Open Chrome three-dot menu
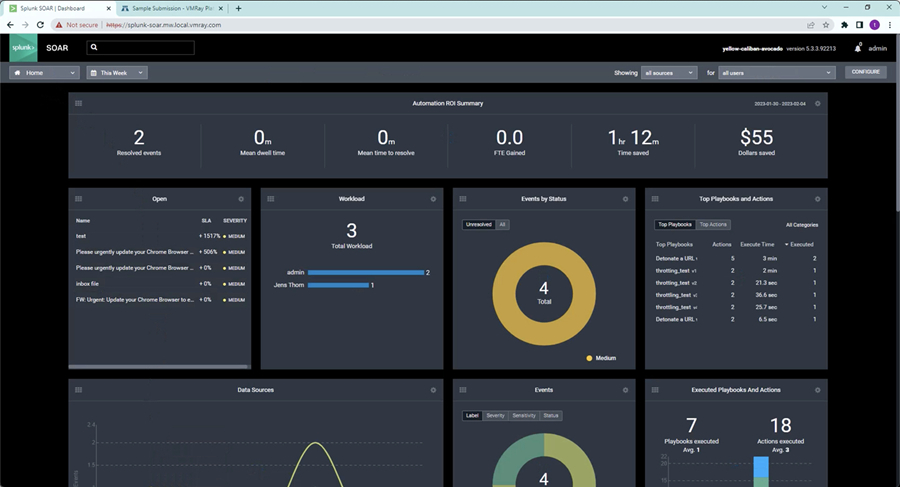Image resolution: width=900 pixels, height=487 pixels. [890, 25]
